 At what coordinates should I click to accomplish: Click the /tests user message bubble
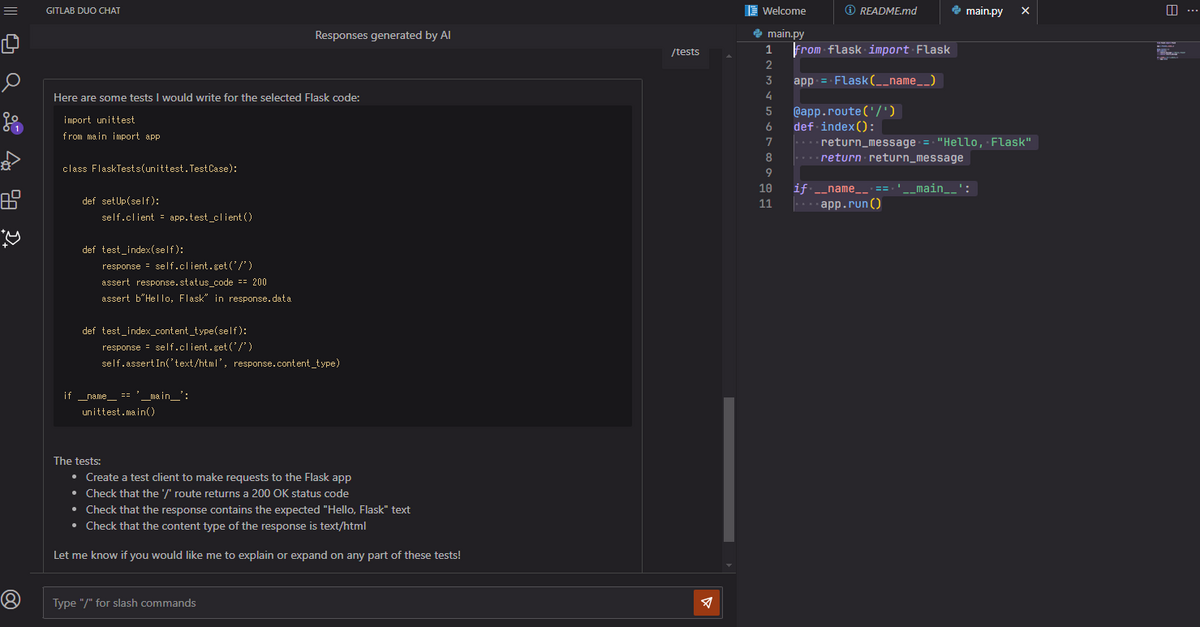(x=685, y=52)
